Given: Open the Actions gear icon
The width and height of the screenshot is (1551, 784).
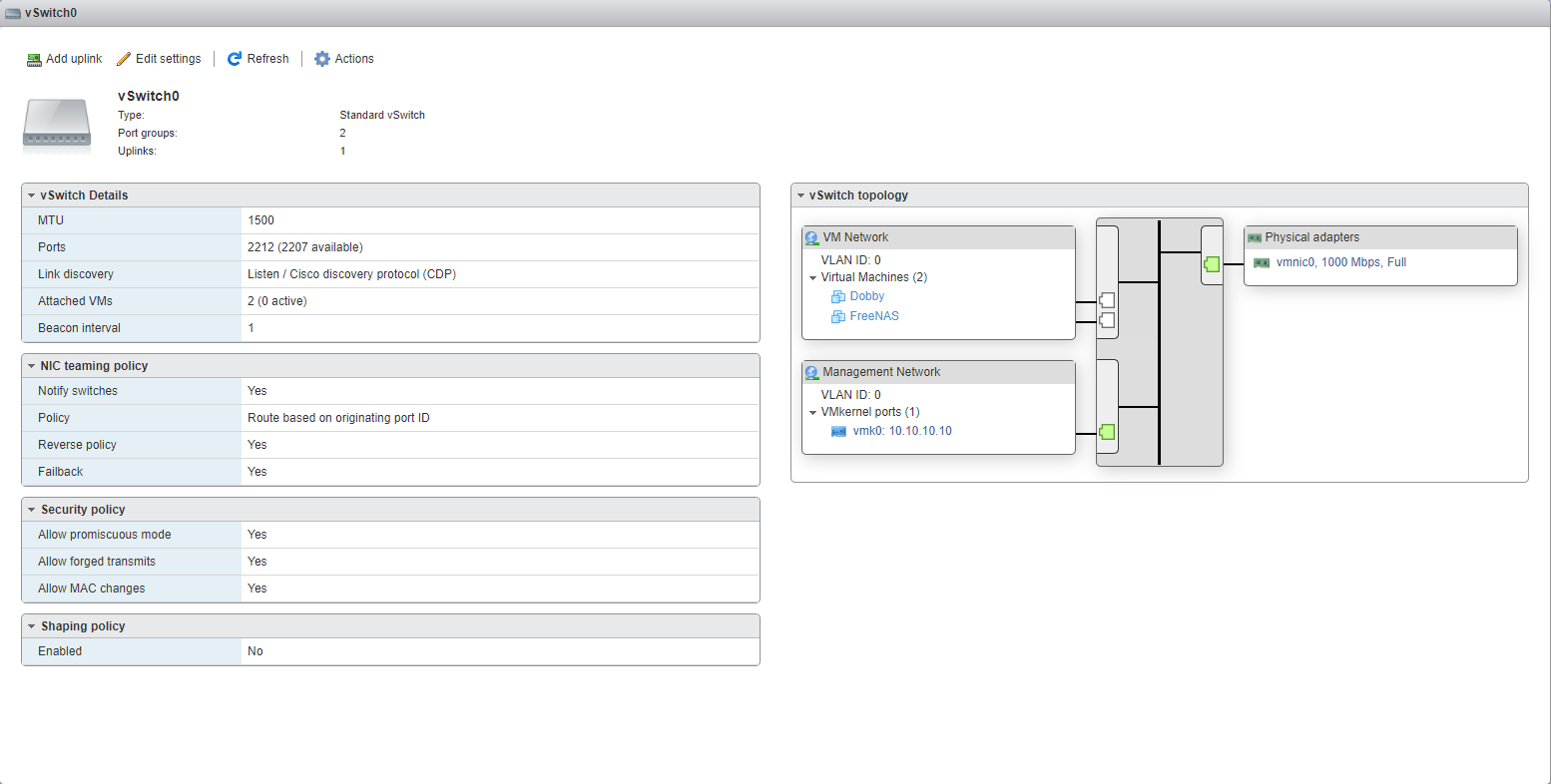Looking at the screenshot, I should pyautogui.click(x=322, y=60).
